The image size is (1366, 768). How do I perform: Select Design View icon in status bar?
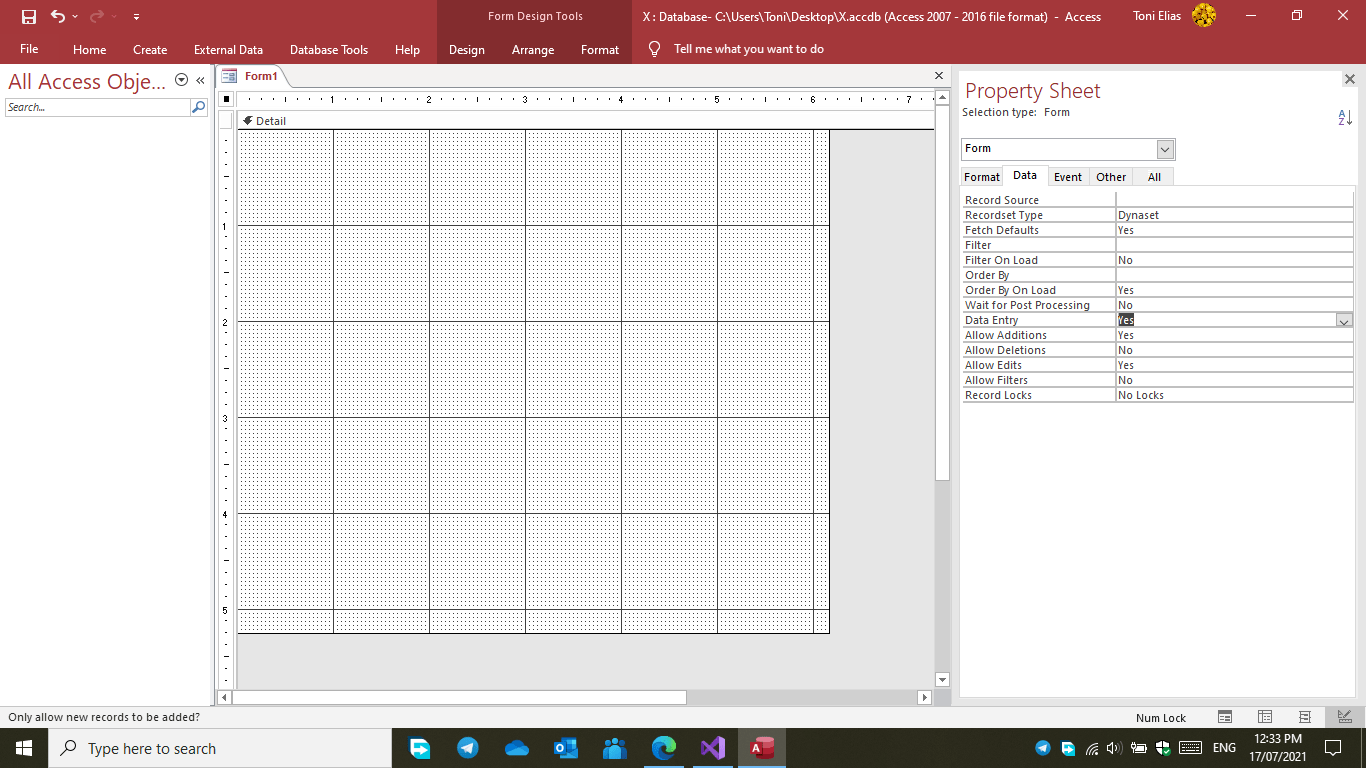click(1345, 717)
